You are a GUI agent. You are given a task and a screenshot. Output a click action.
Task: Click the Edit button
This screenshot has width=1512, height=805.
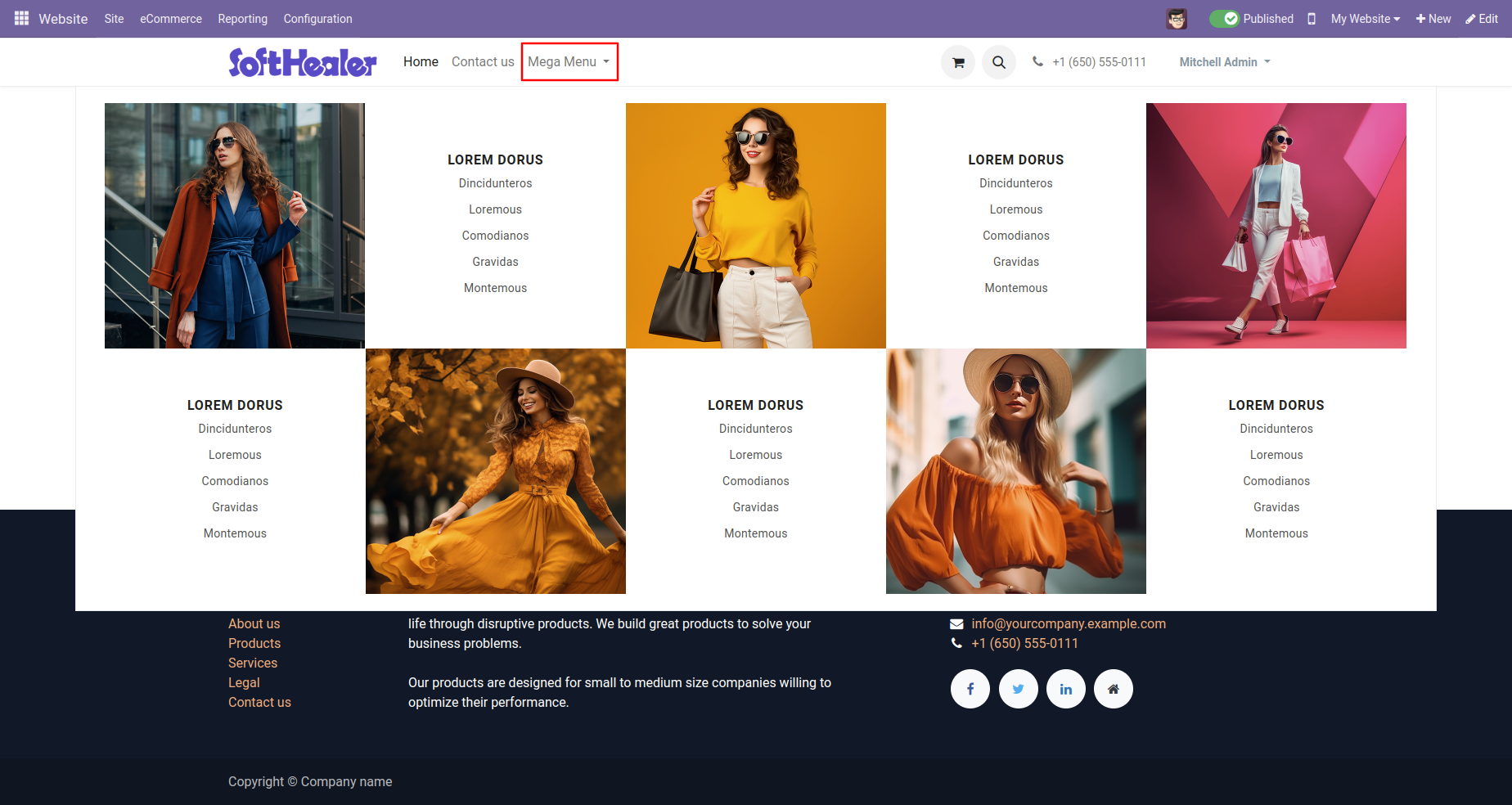point(1482,19)
